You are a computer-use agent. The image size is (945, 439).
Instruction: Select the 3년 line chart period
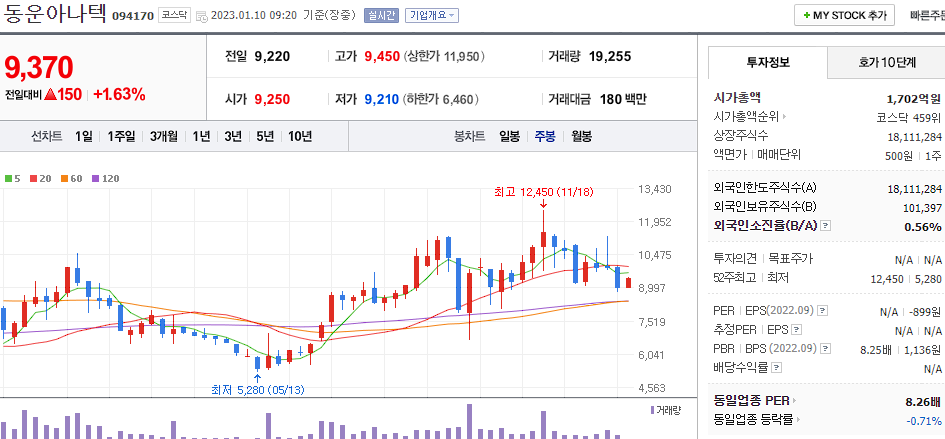click(x=233, y=136)
